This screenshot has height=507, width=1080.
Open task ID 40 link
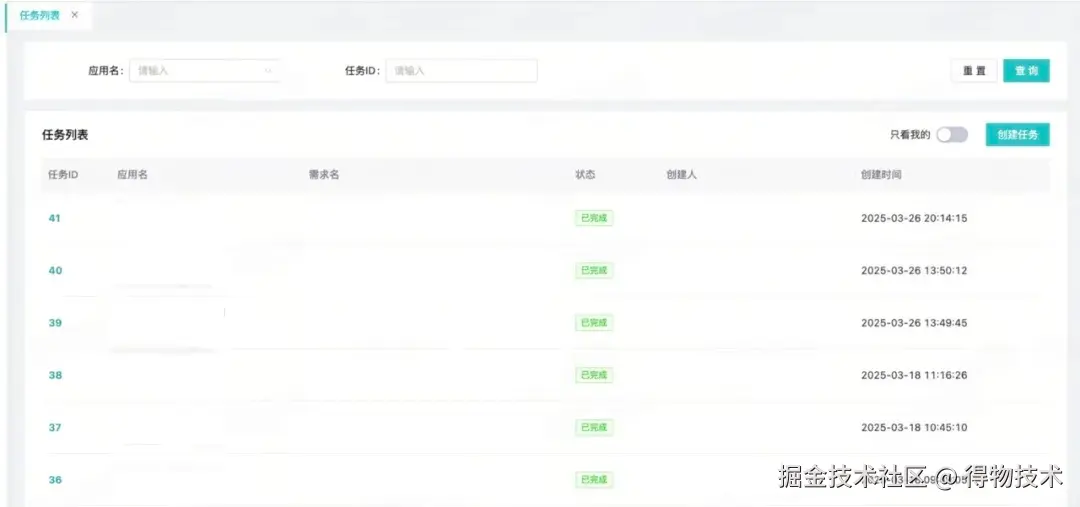pyautogui.click(x=55, y=271)
